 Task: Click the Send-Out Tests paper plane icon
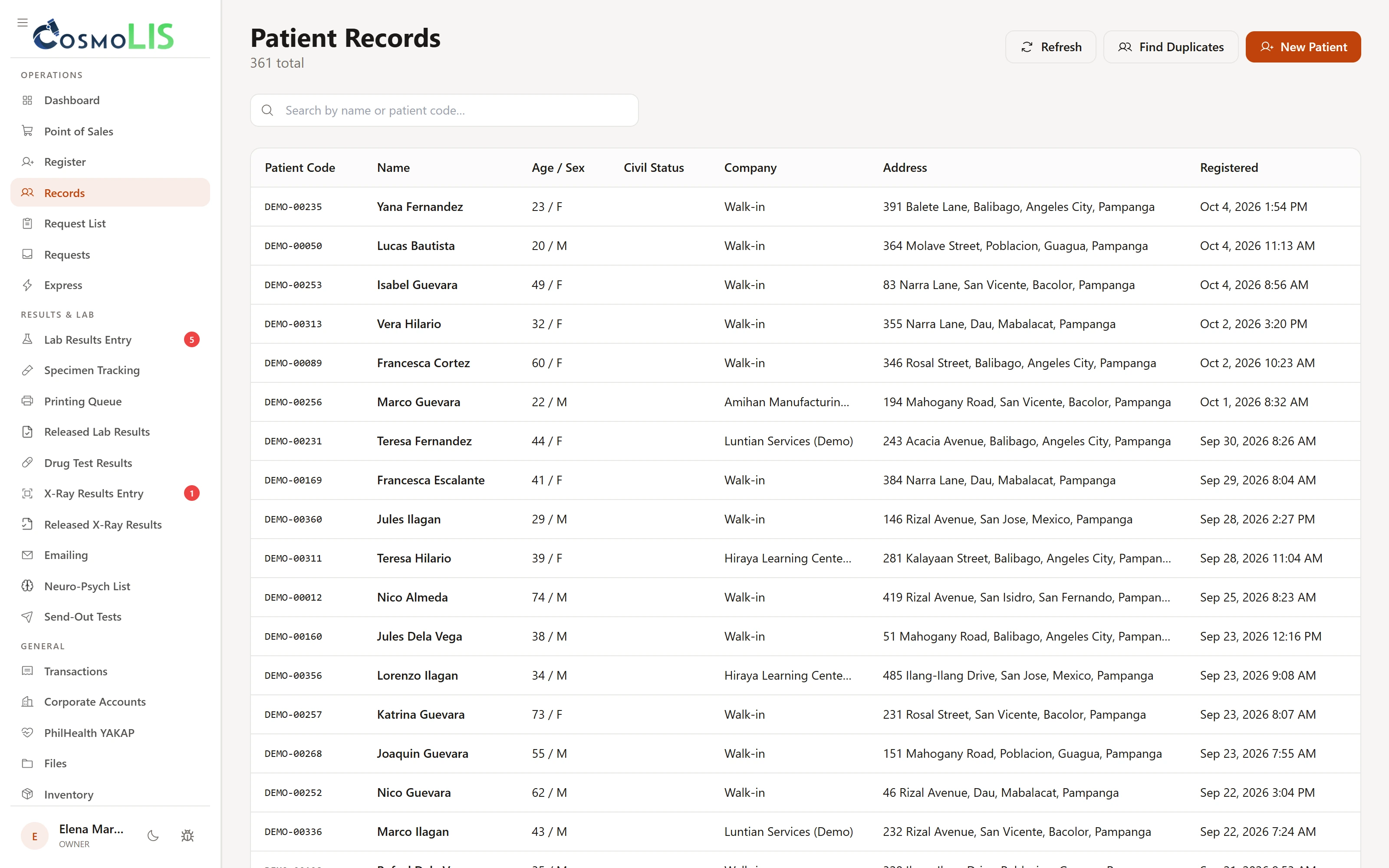(x=27, y=617)
